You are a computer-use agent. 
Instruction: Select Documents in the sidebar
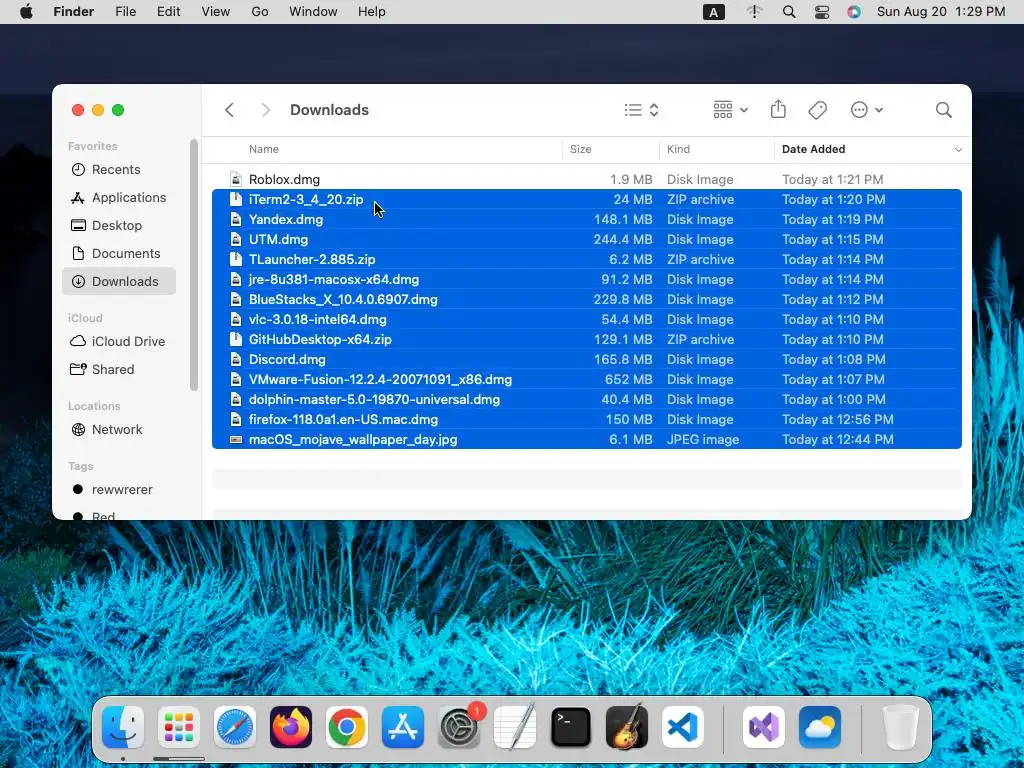tap(119, 254)
